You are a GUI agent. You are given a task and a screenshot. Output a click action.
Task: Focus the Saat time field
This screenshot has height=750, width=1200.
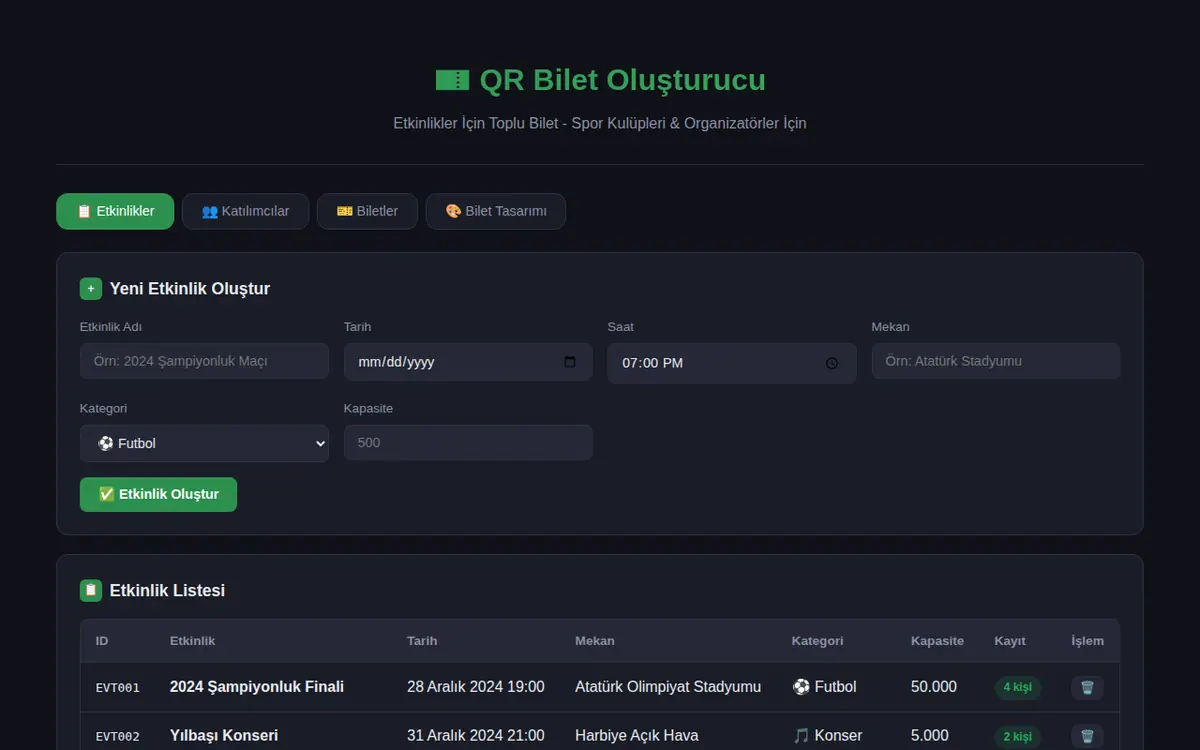[x=732, y=363]
